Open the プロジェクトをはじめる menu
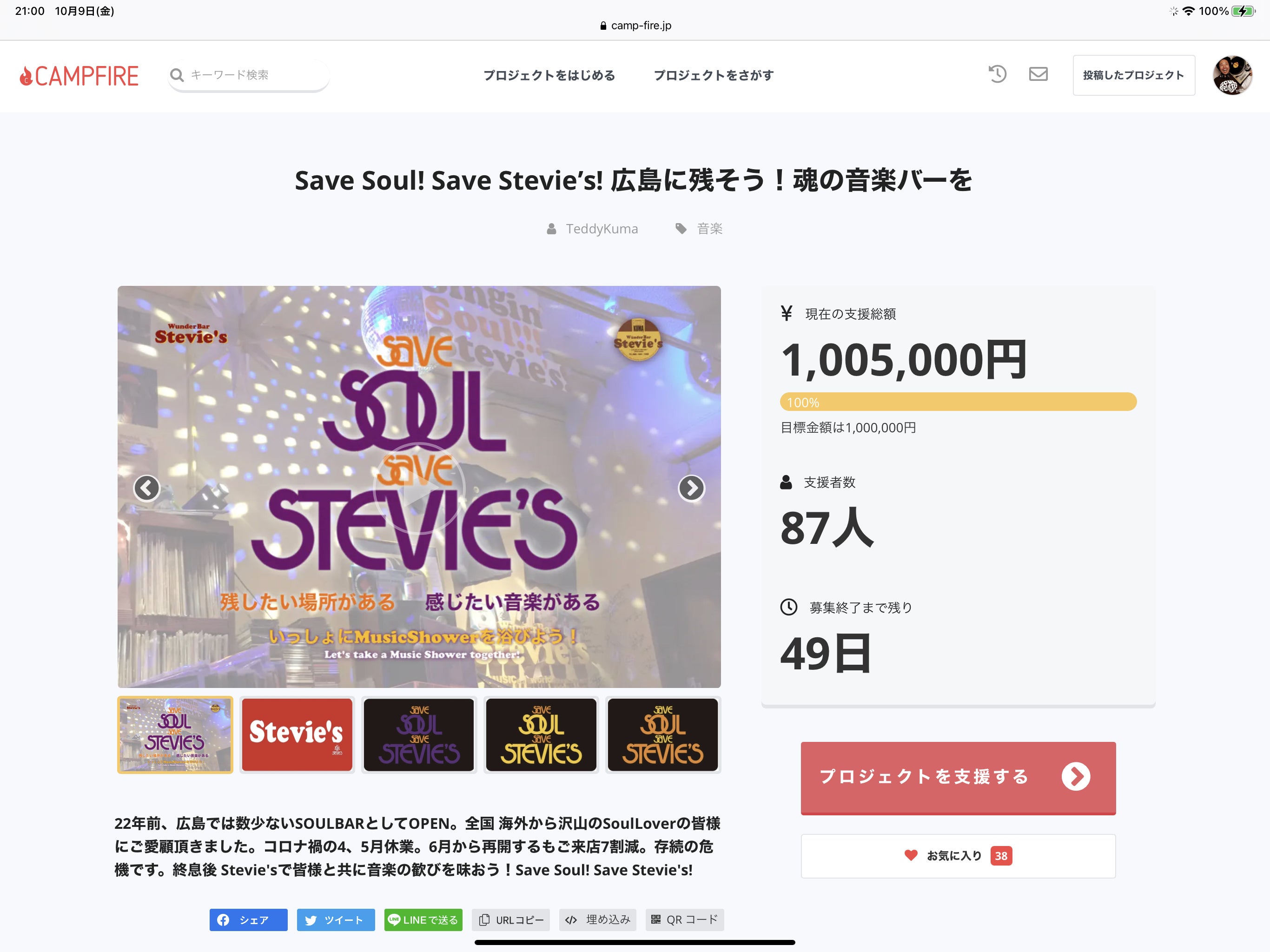The width and height of the screenshot is (1270, 952). (x=549, y=75)
